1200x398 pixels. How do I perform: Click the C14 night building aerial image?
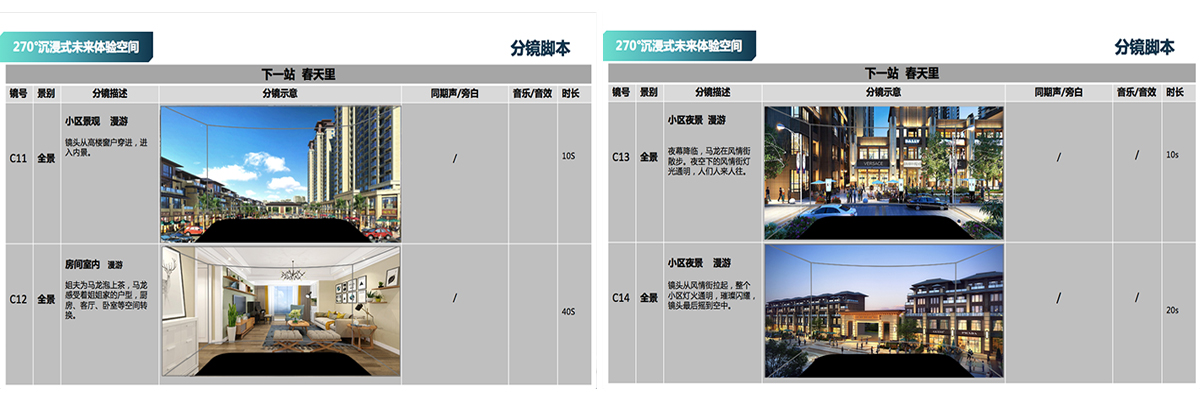(x=883, y=312)
